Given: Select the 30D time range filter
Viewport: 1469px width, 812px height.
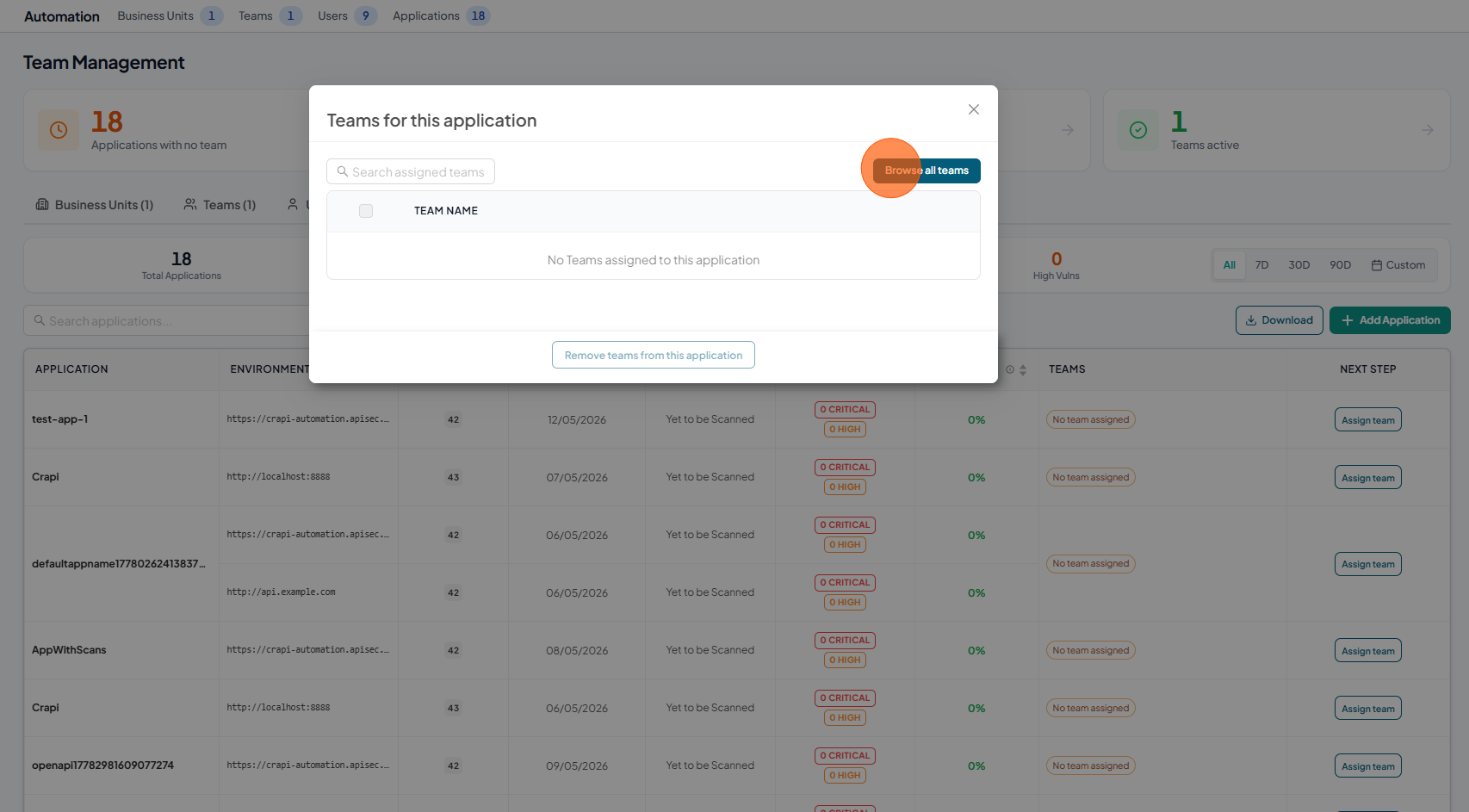Looking at the screenshot, I should tap(1299, 265).
